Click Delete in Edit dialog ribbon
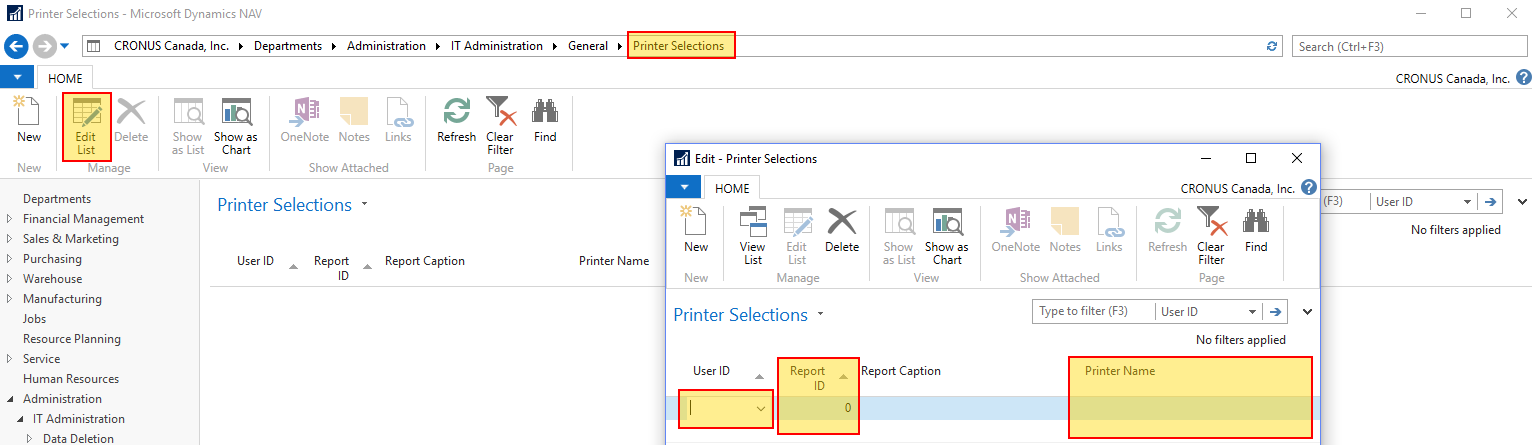Screen dimensions: 1532x445 point(842,230)
